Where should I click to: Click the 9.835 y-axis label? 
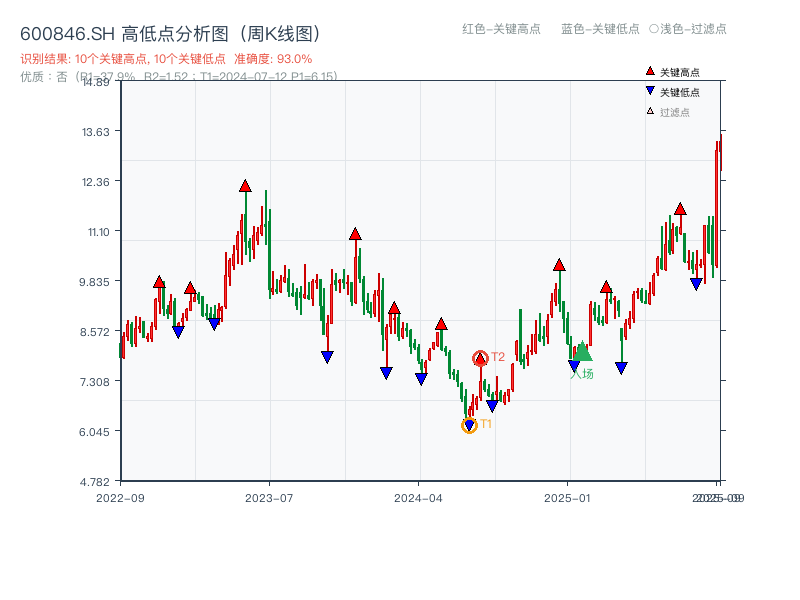(x=94, y=282)
